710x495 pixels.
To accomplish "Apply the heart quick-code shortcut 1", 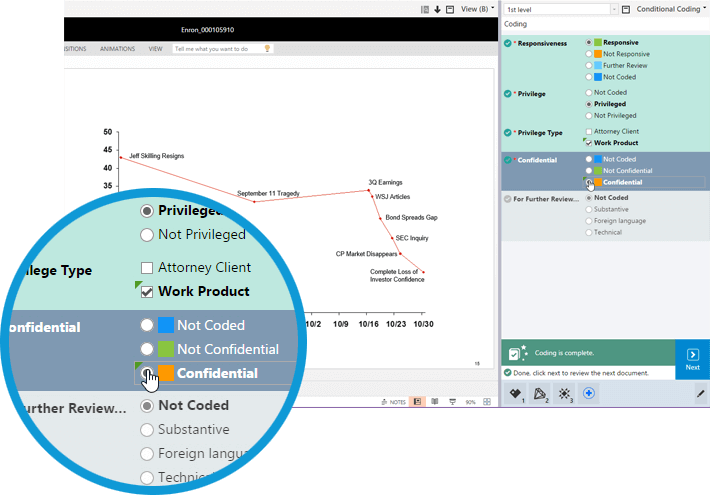I will tap(515, 394).
